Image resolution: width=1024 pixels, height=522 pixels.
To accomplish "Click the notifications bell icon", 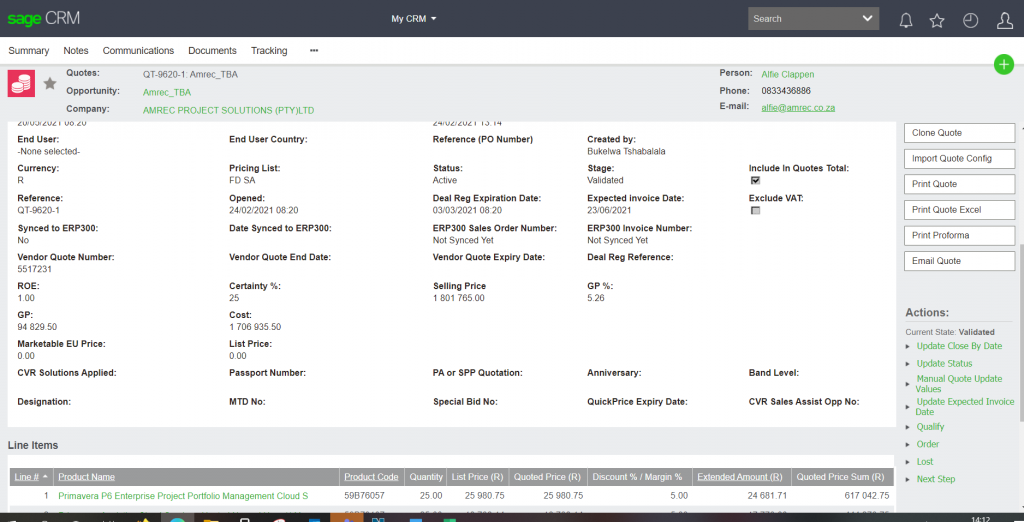I will [906, 20].
